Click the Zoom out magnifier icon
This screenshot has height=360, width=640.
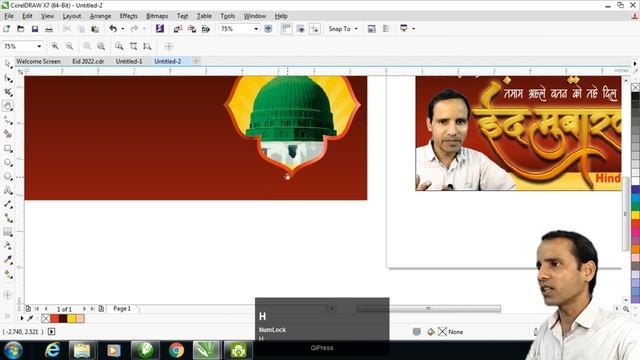tap(69, 47)
